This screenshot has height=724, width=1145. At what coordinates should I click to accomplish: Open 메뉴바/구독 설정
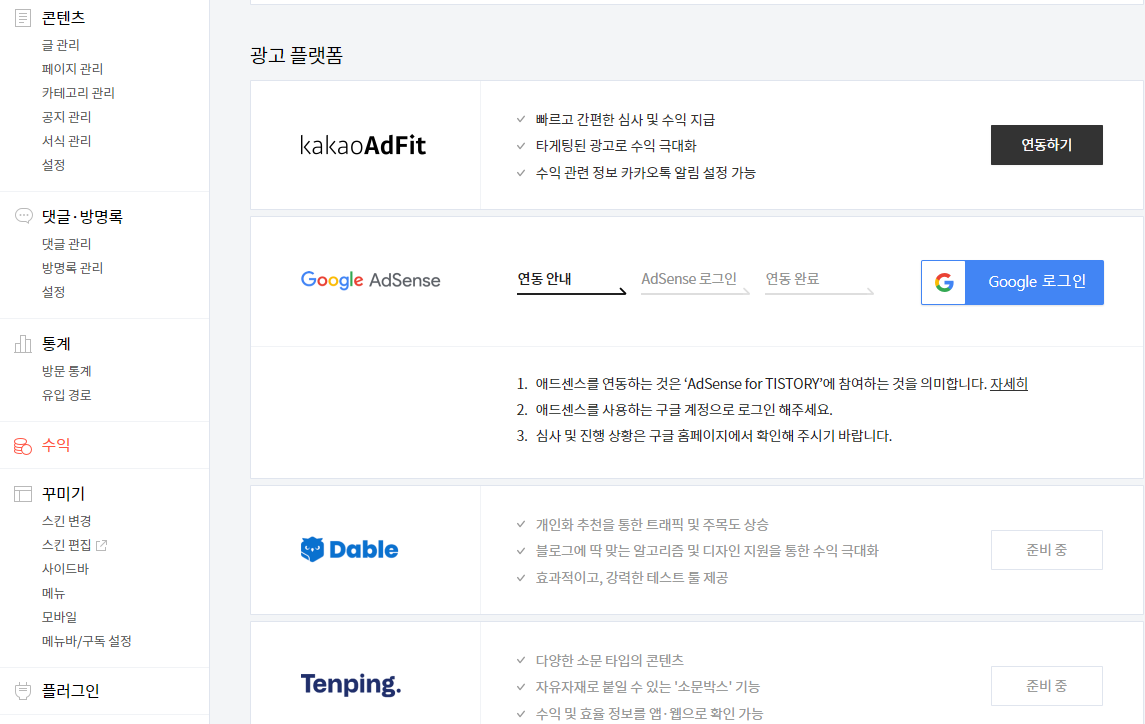(86, 641)
